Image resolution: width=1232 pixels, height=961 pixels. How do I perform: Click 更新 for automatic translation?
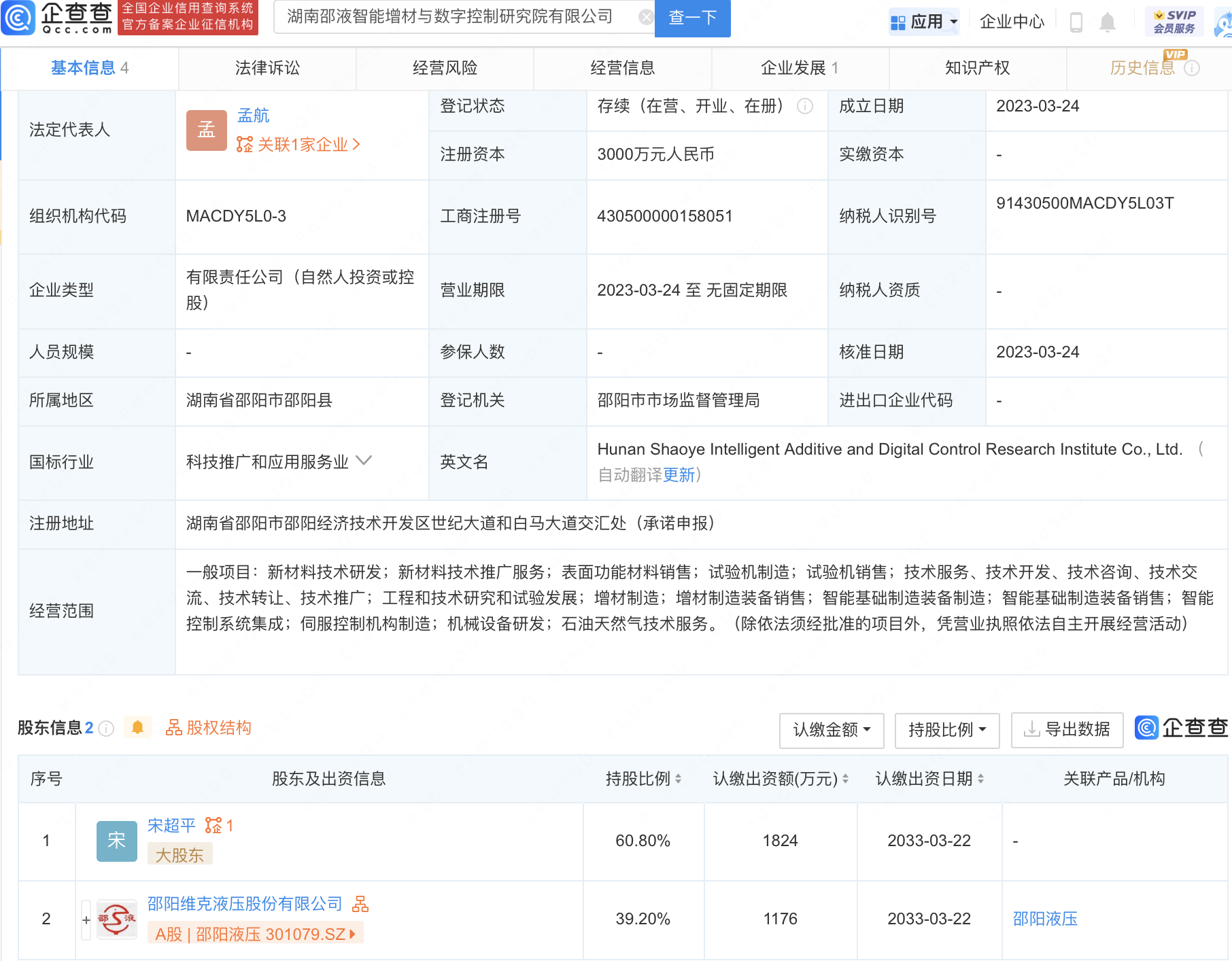pyautogui.click(x=679, y=475)
